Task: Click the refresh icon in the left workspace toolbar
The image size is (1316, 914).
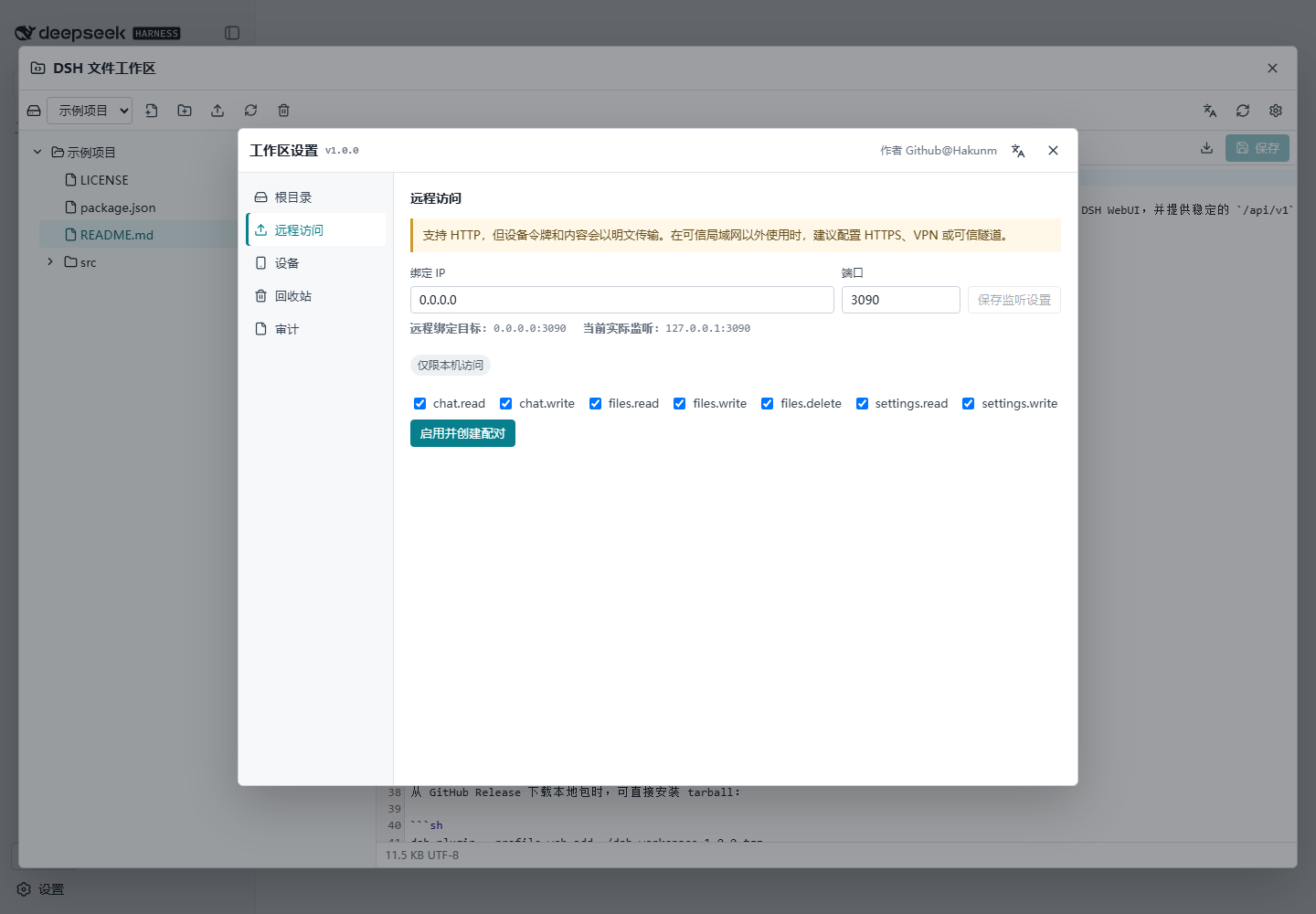Action: (x=250, y=111)
